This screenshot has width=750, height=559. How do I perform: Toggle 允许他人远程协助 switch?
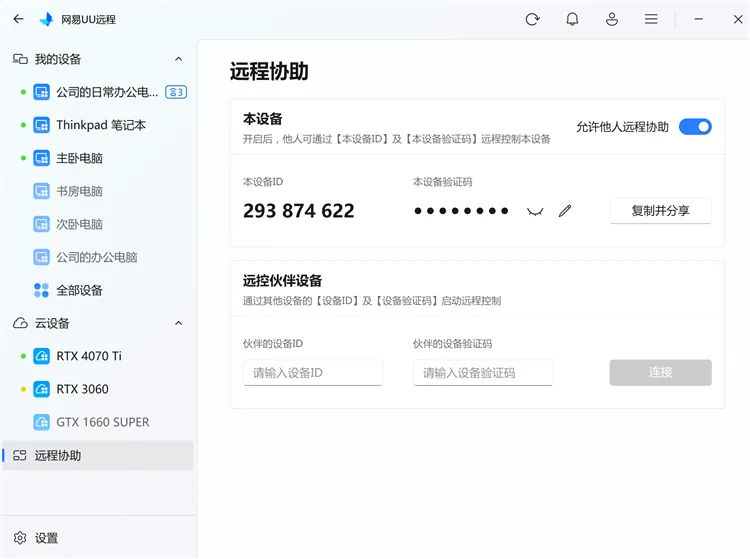[695, 127]
